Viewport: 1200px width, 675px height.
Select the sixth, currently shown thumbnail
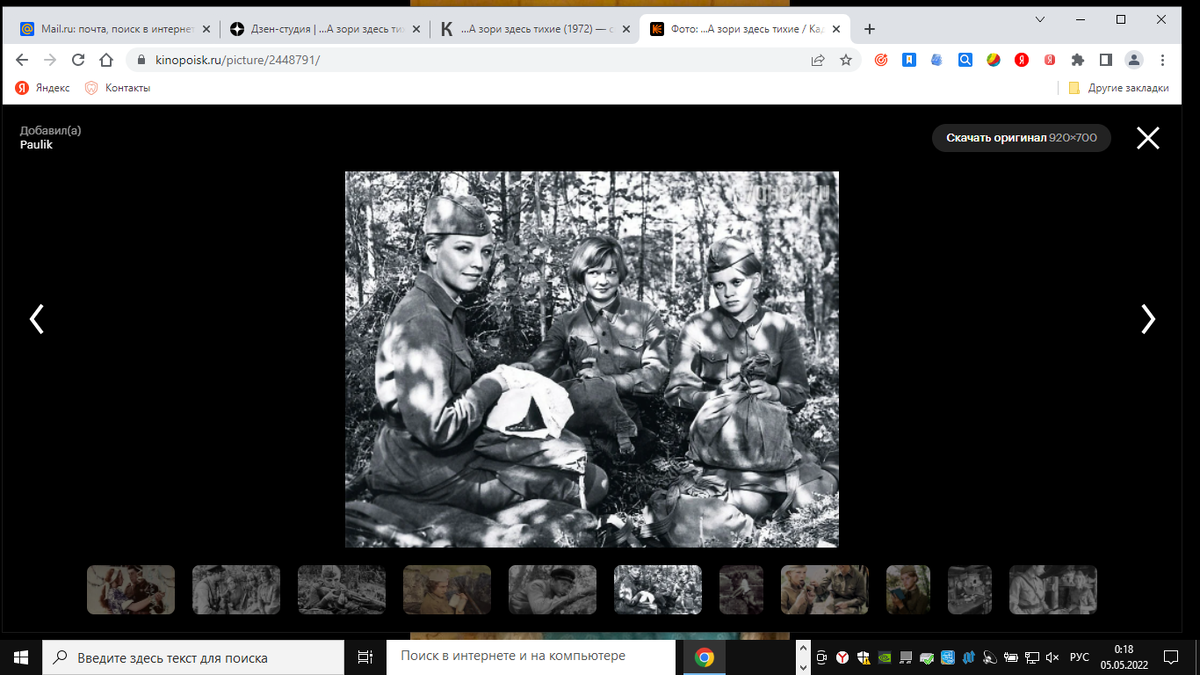658,589
